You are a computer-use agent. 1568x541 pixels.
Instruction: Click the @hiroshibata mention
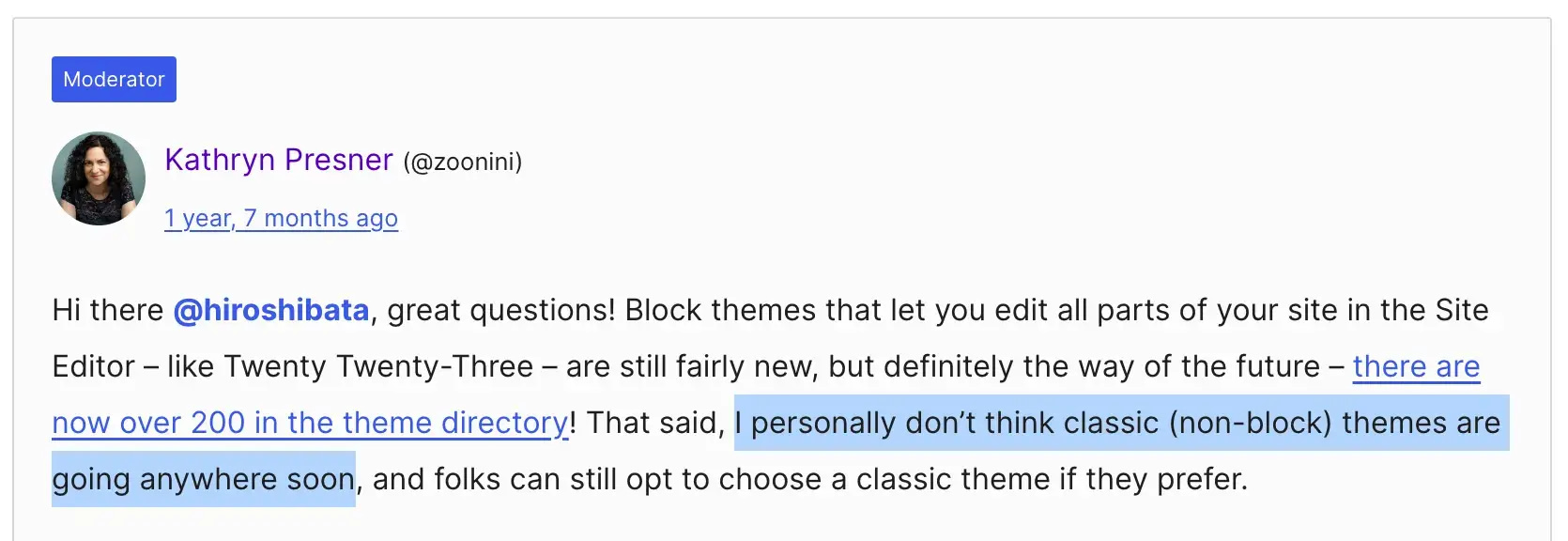point(271,310)
